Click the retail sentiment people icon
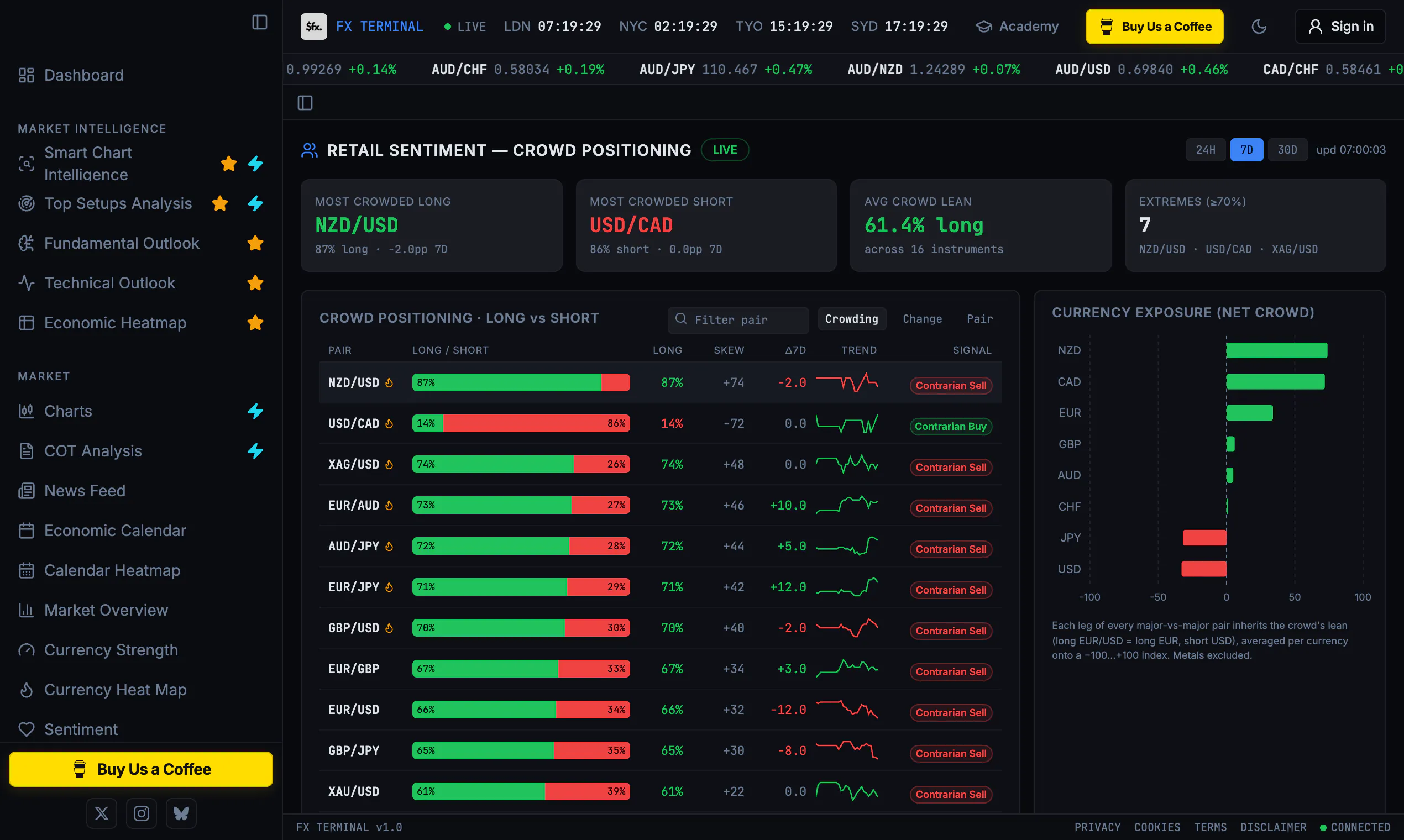This screenshot has height=840, width=1404. pyautogui.click(x=309, y=150)
